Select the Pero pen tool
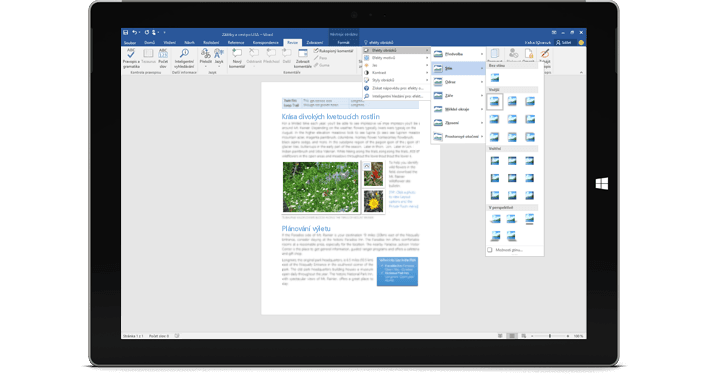 pyautogui.click(x=321, y=58)
